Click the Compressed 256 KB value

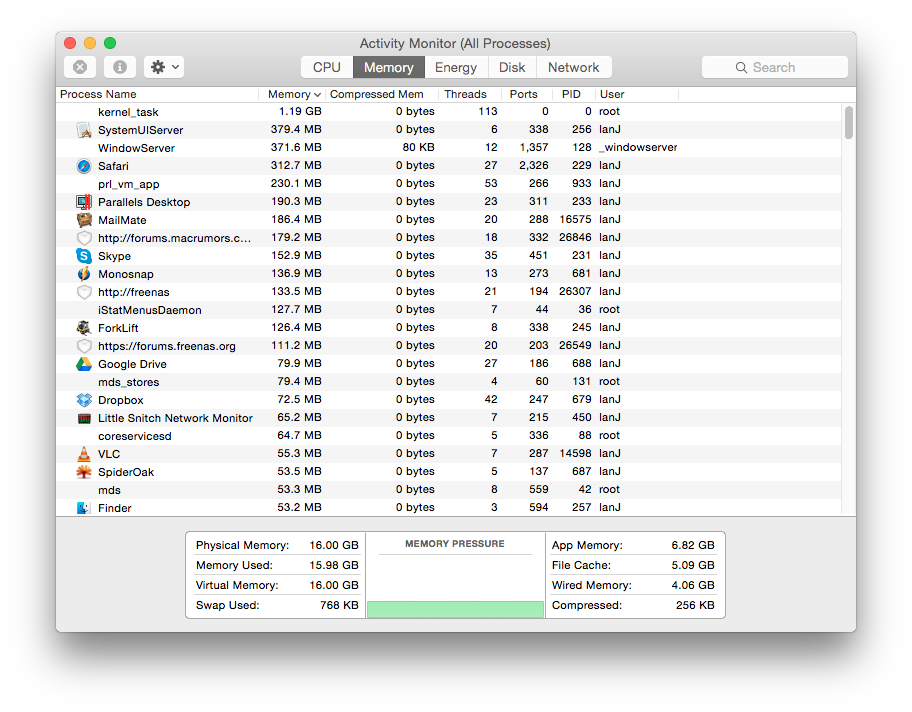(695, 605)
